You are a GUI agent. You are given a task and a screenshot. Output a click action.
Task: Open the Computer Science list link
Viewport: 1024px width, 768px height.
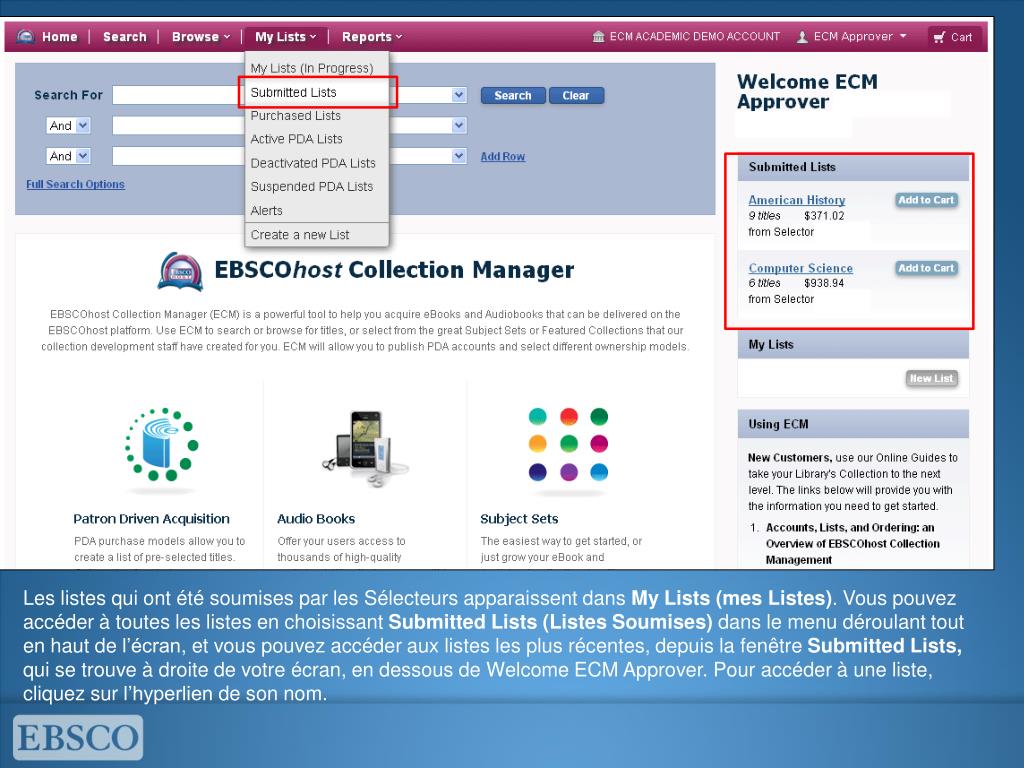point(801,268)
